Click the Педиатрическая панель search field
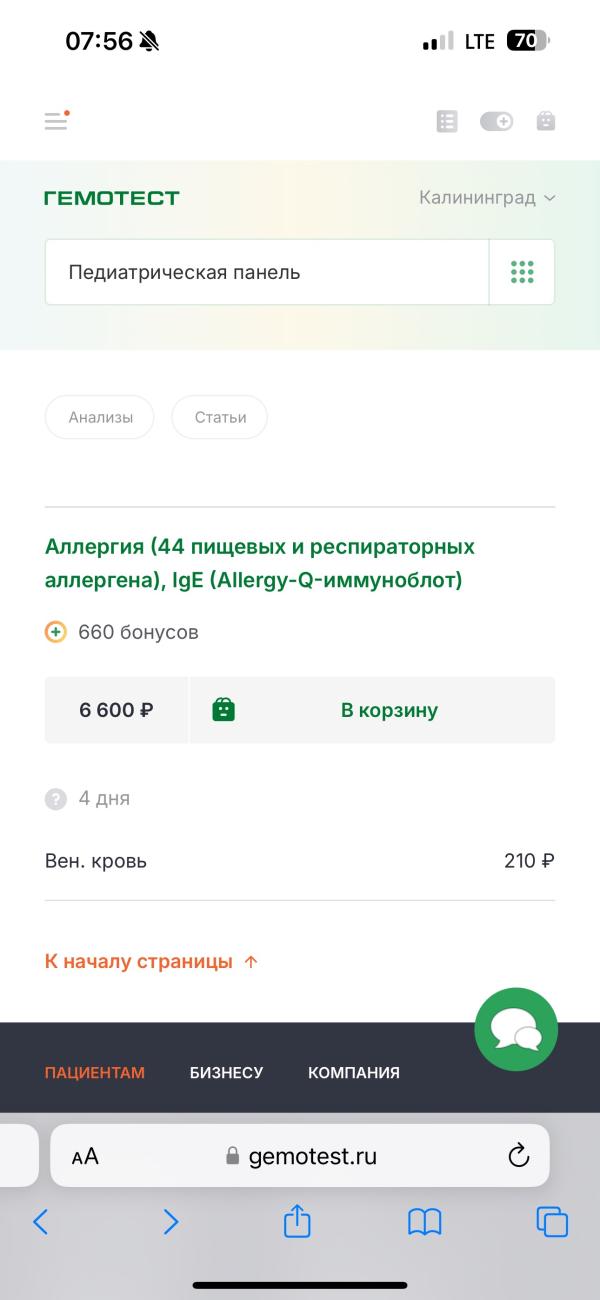This screenshot has width=600, height=1300. 266,272
